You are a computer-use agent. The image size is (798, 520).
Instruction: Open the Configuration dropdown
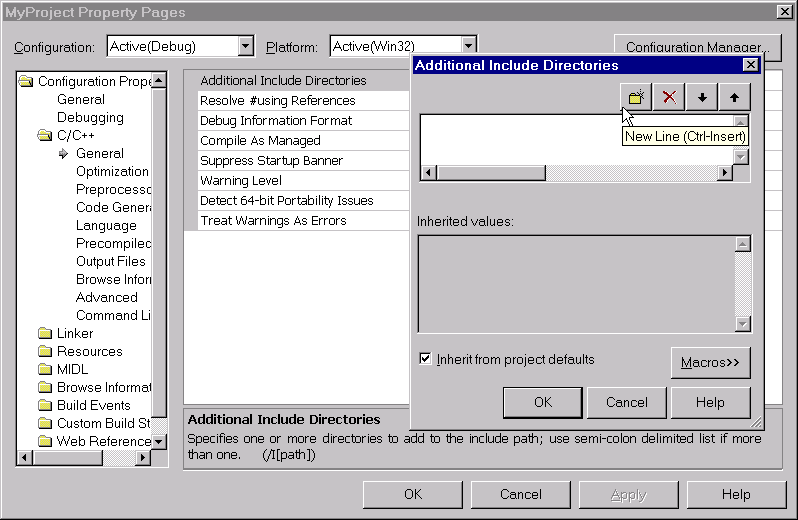coord(246,46)
